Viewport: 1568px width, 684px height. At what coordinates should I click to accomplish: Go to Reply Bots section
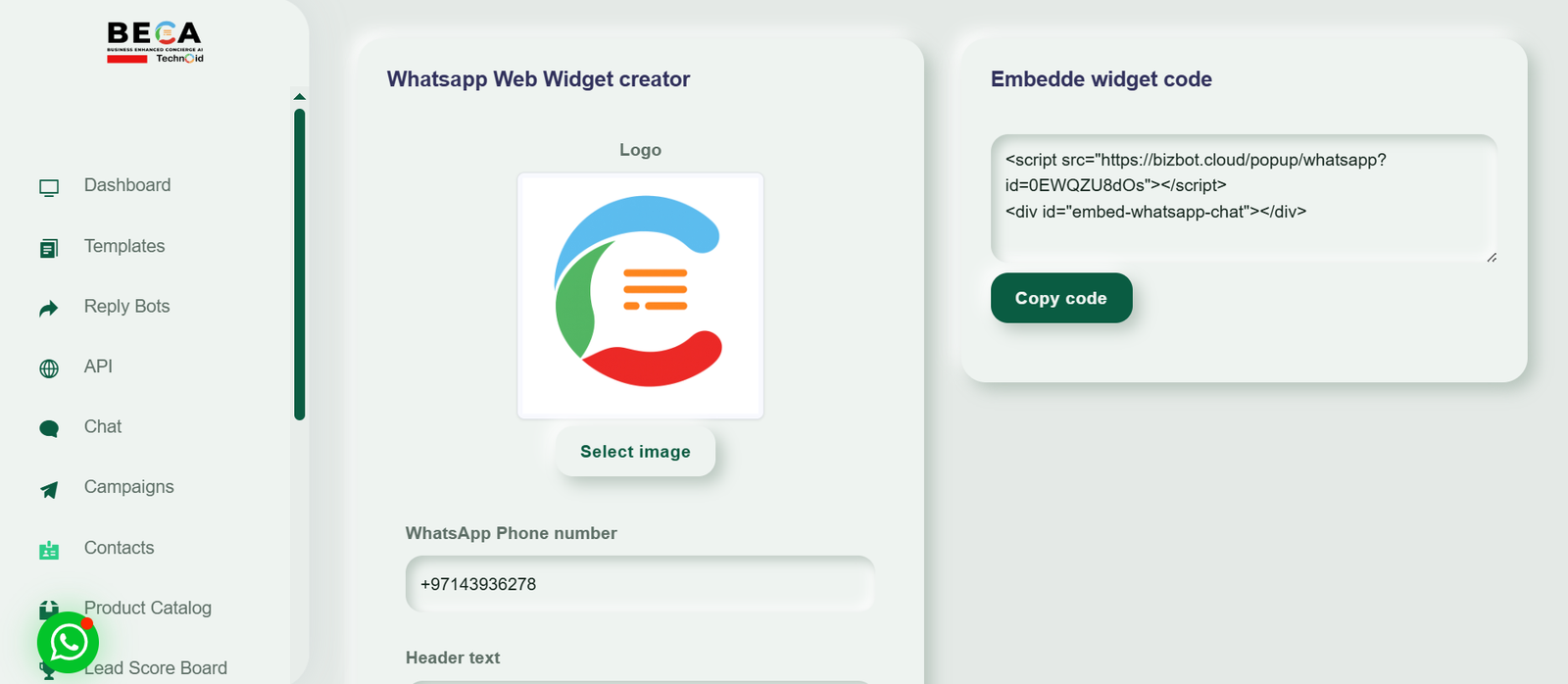click(126, 307)
